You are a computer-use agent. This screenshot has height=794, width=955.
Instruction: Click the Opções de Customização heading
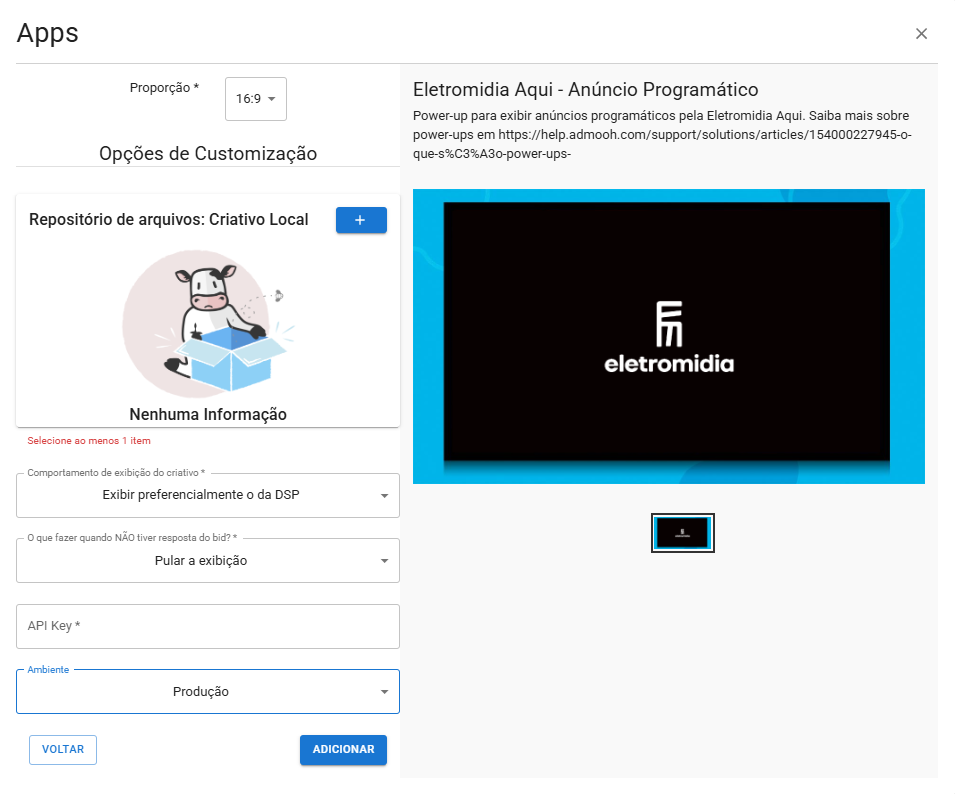click(x=208, y=153)
